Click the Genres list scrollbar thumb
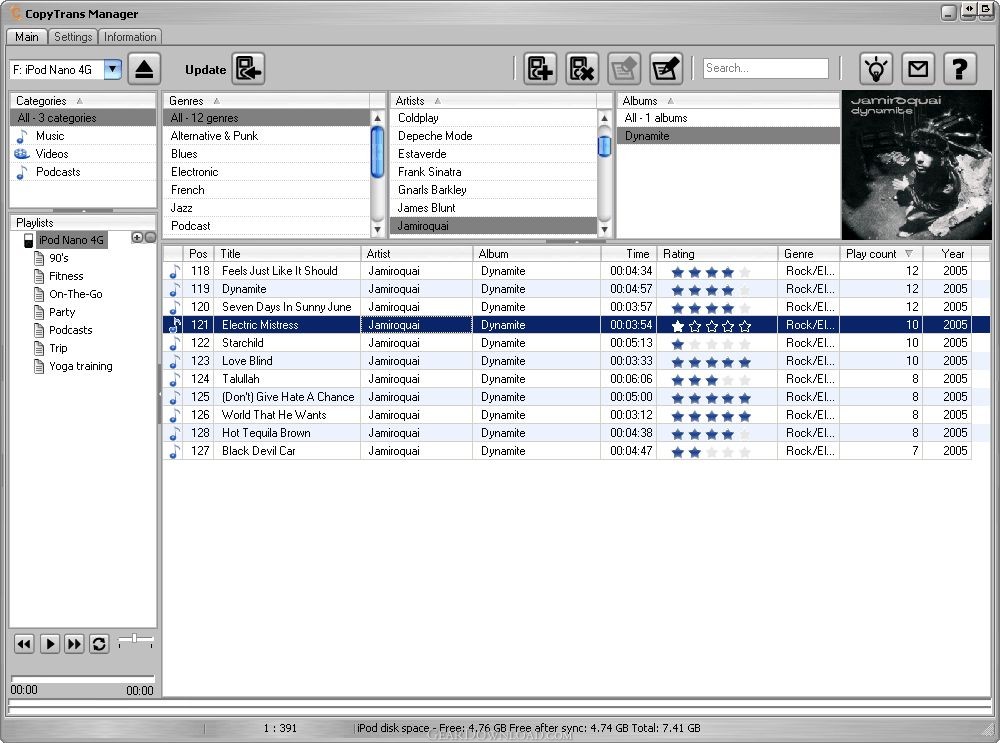This screenshot has height=743, width=1000. coord(377,152)
